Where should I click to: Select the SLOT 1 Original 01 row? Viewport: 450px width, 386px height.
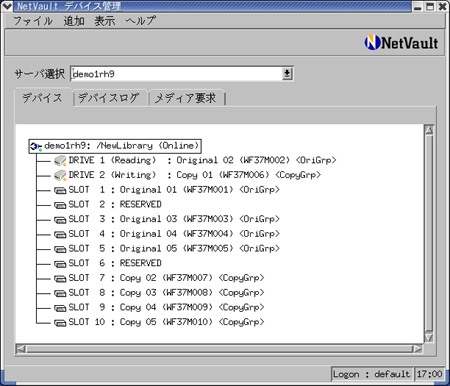[174, 190]
